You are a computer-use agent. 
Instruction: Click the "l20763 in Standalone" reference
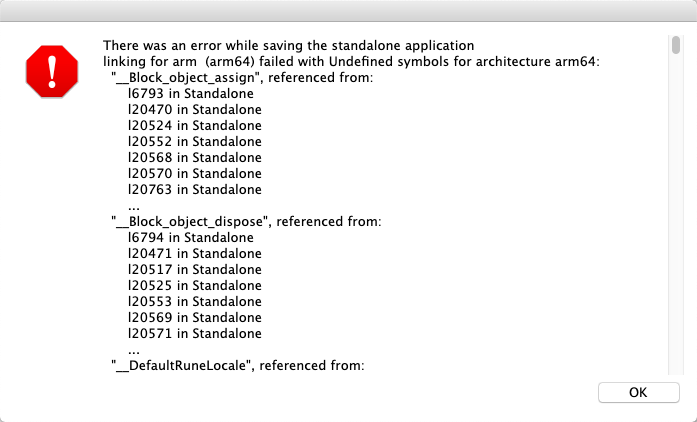[194, 190]
